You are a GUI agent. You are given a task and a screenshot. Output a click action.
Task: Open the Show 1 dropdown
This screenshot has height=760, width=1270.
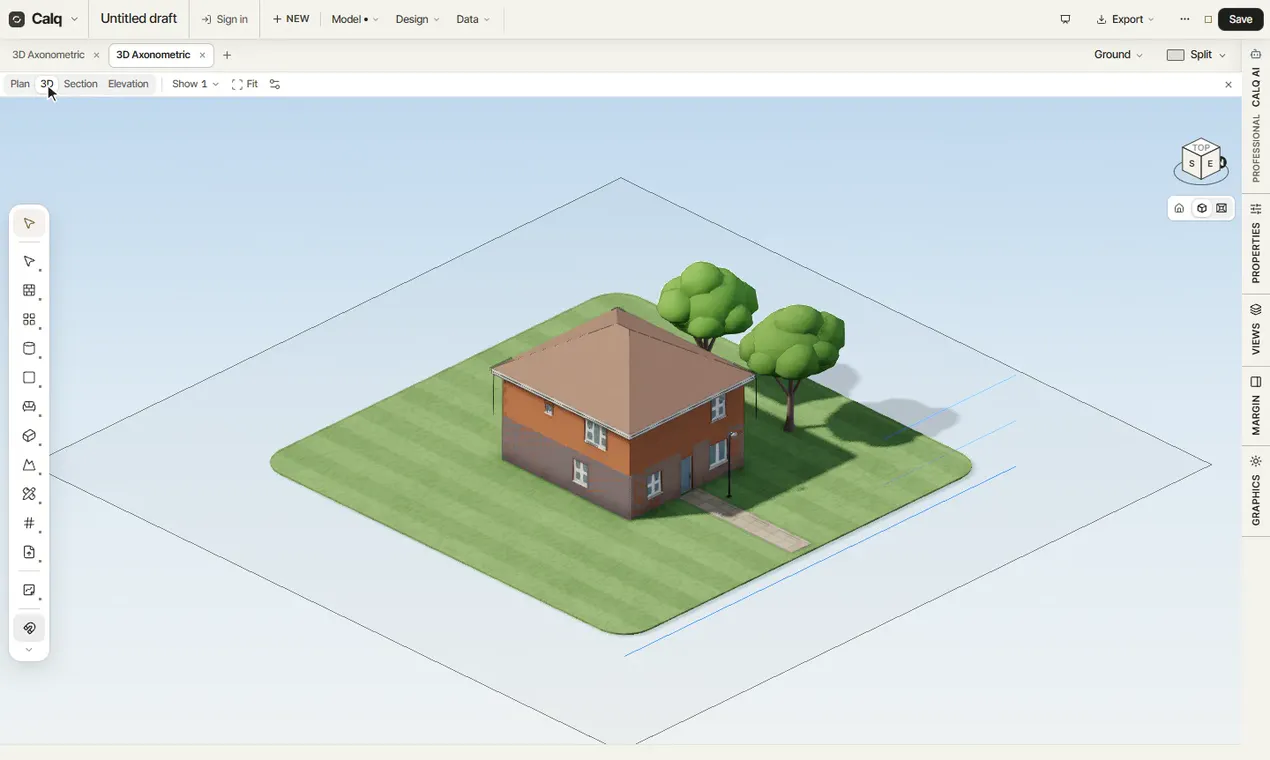point(195,84)
